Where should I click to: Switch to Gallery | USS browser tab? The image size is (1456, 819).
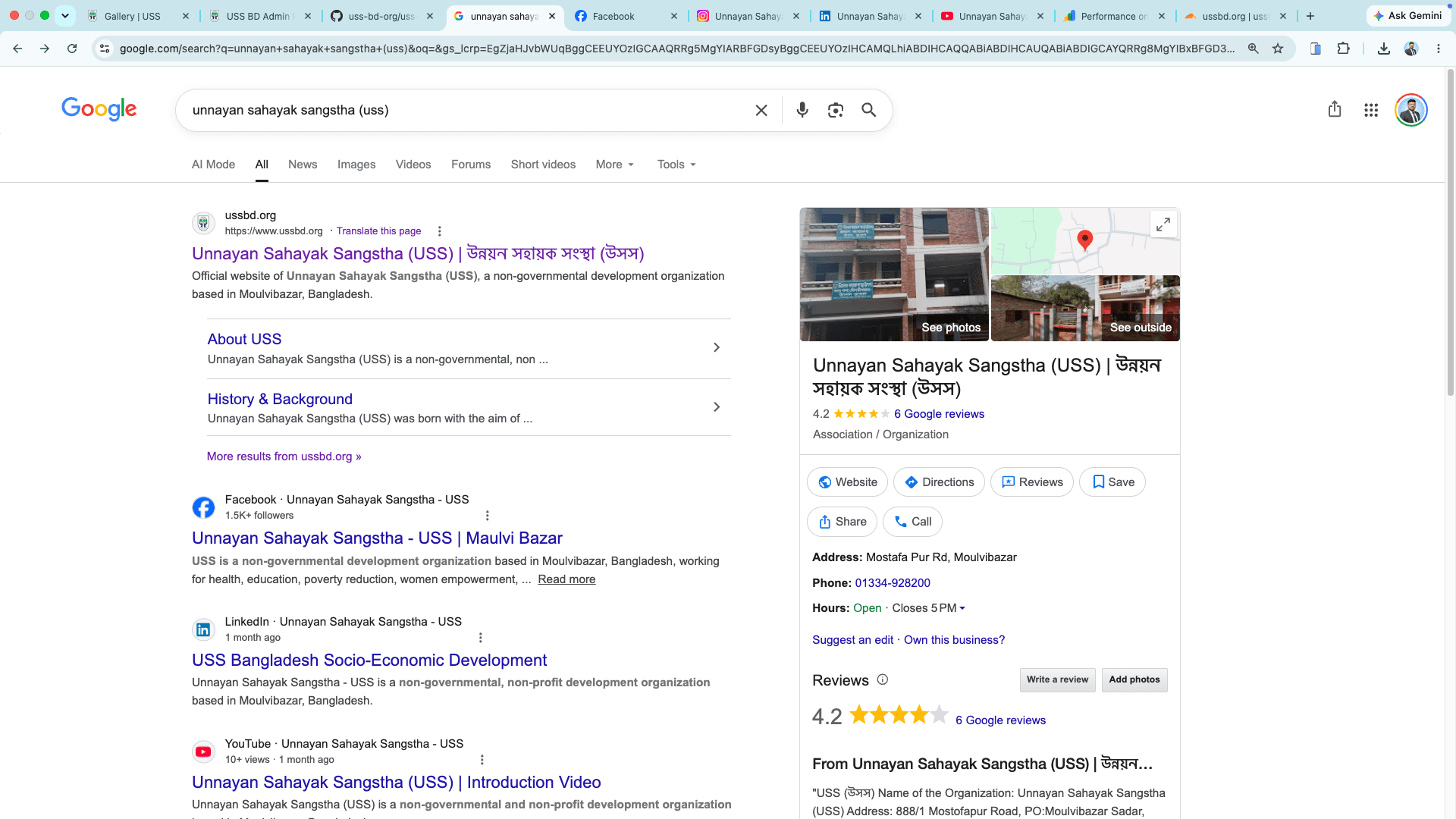136,16
